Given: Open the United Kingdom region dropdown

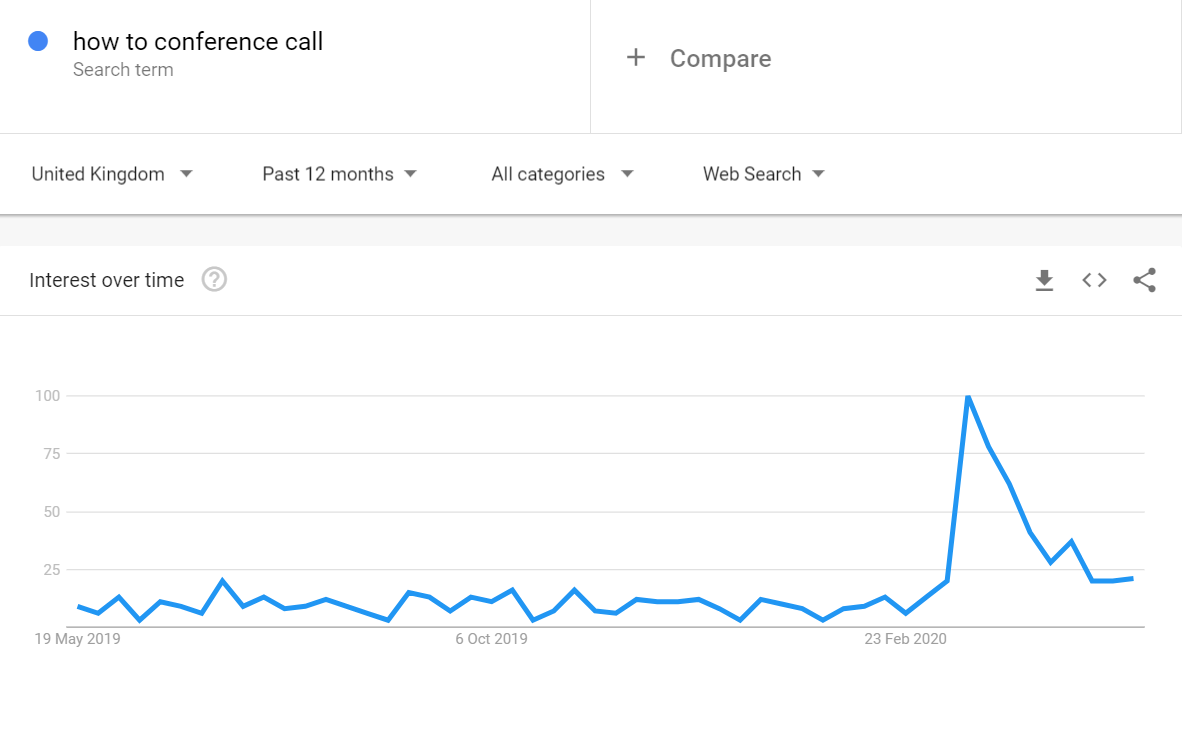Looking at the screenshot, I should [112, 174].
